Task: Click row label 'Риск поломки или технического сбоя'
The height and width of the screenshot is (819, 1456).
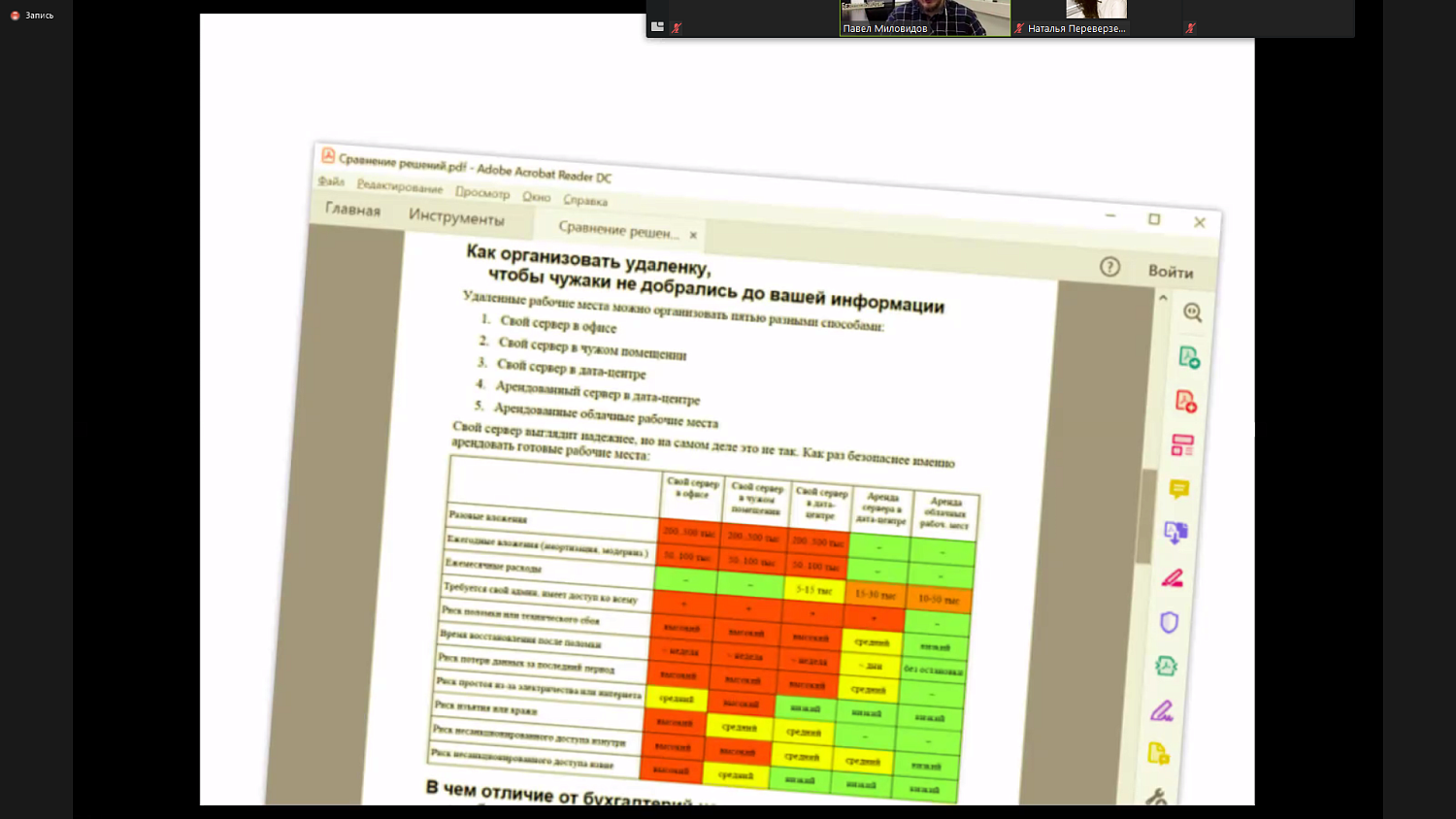Action: (520, 614)
